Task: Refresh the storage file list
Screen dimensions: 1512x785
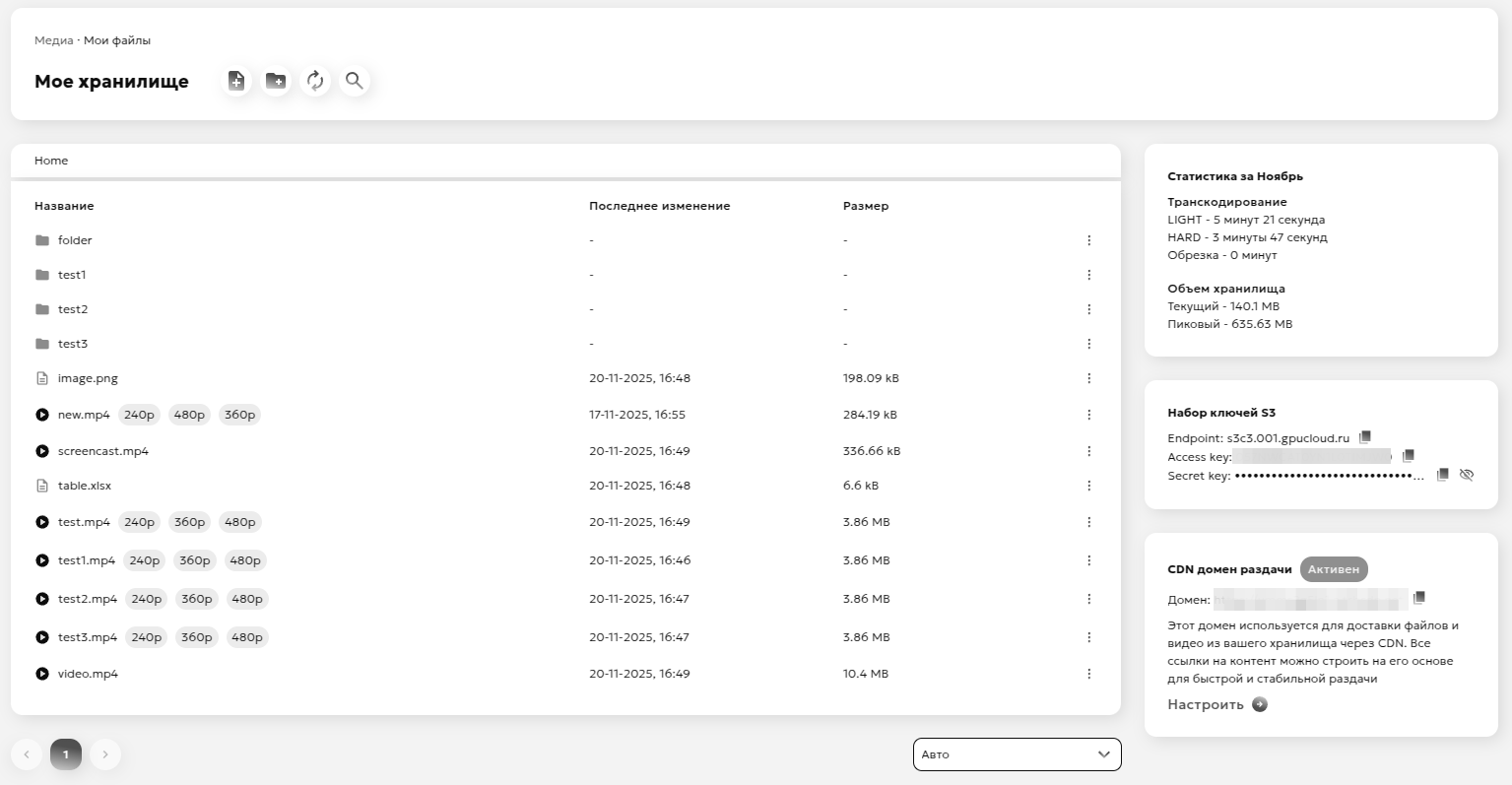Action: click(315, 81)
